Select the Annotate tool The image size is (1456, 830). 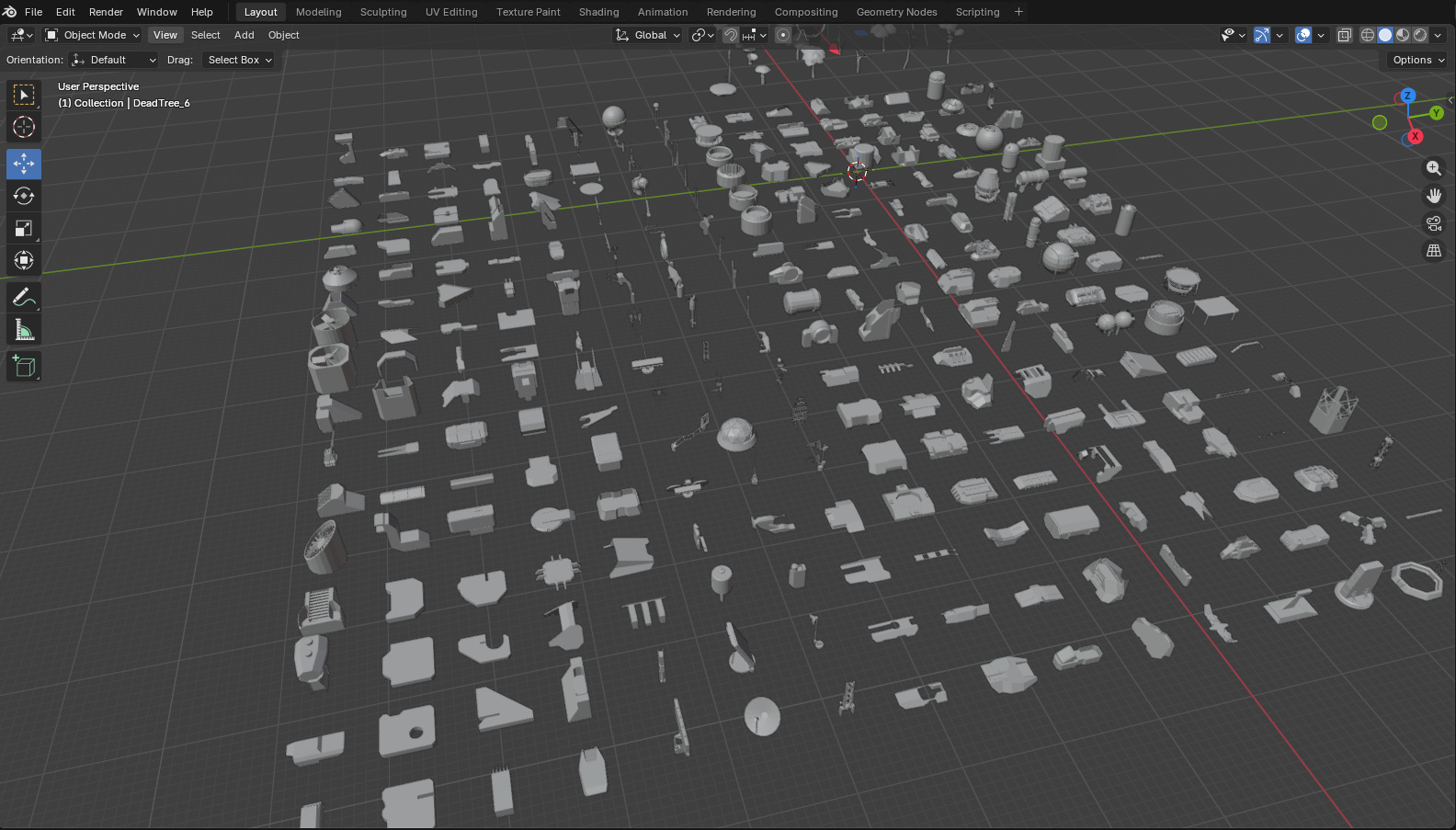coord(24,297)
